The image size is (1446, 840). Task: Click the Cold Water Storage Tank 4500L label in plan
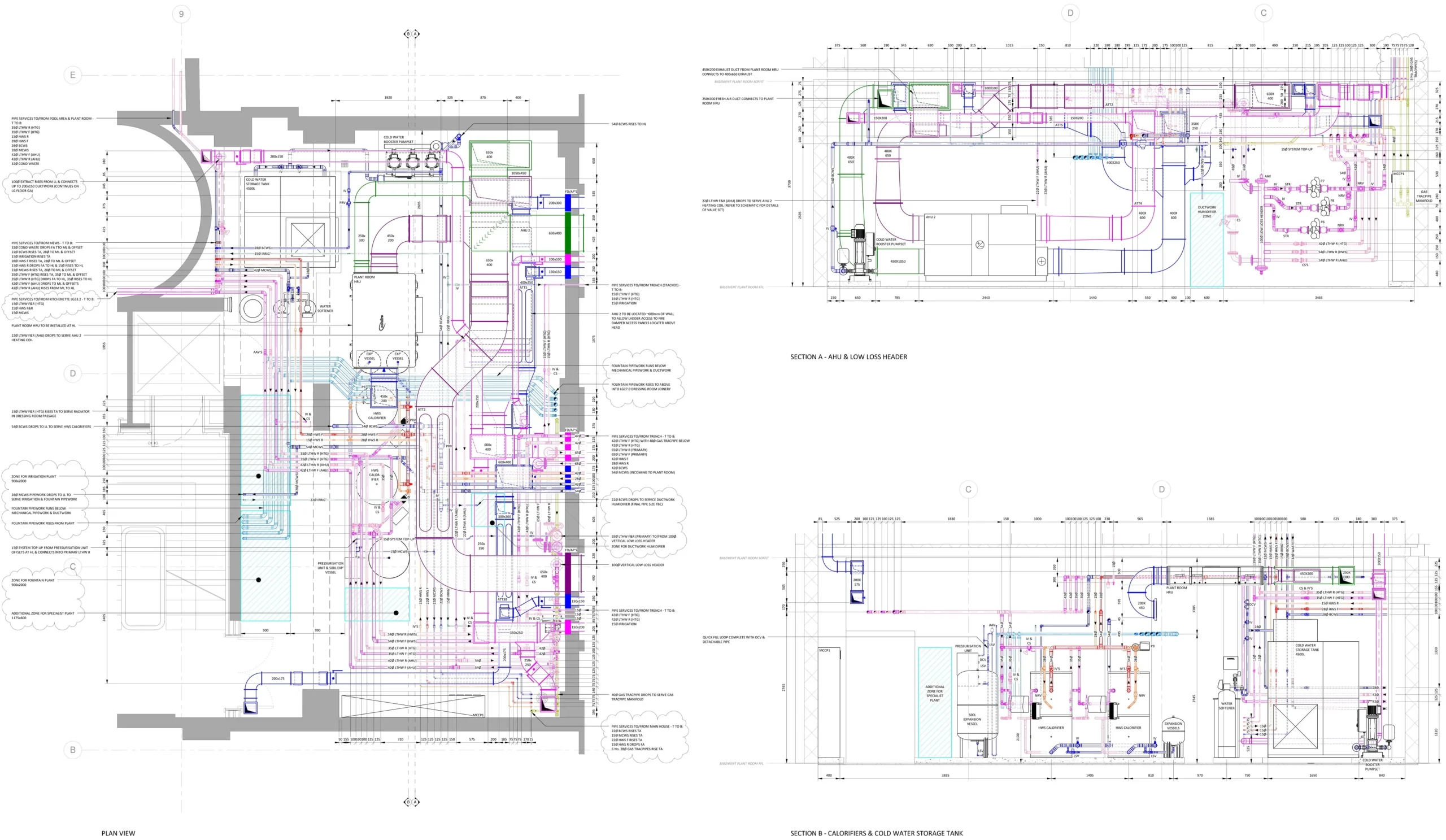coord(256,184)
